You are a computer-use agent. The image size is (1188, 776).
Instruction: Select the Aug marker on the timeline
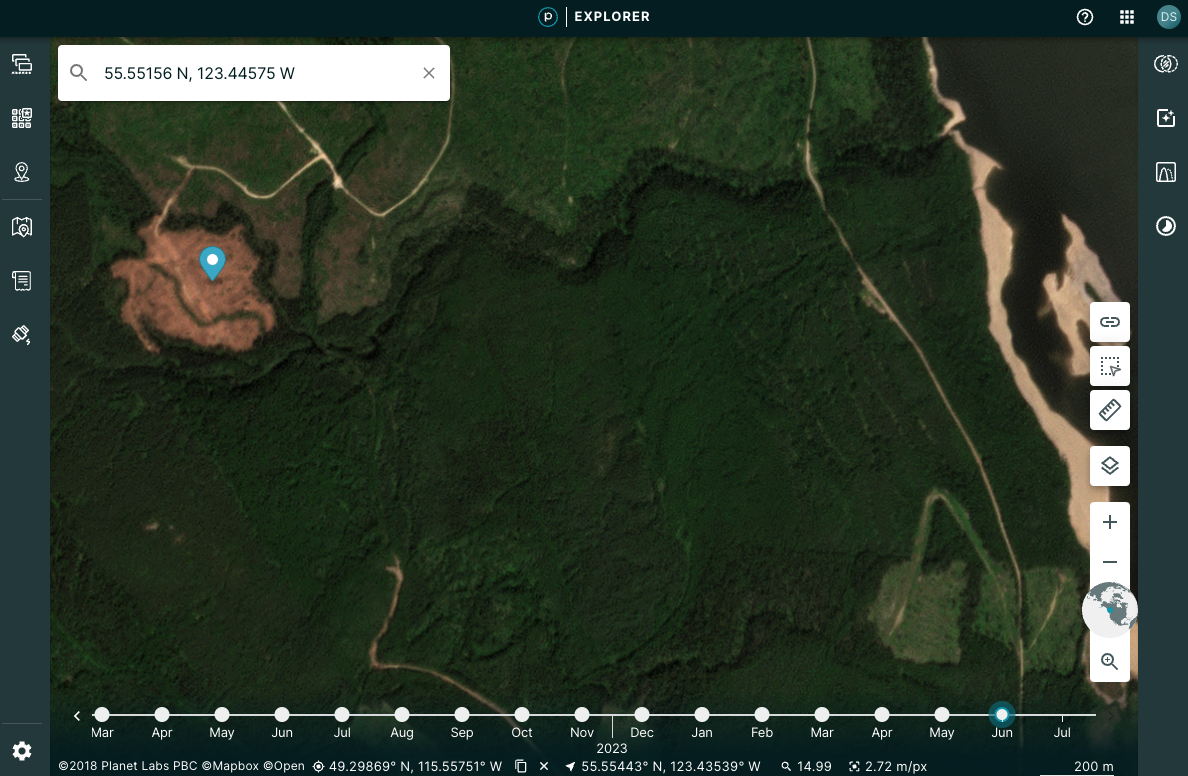402,715
